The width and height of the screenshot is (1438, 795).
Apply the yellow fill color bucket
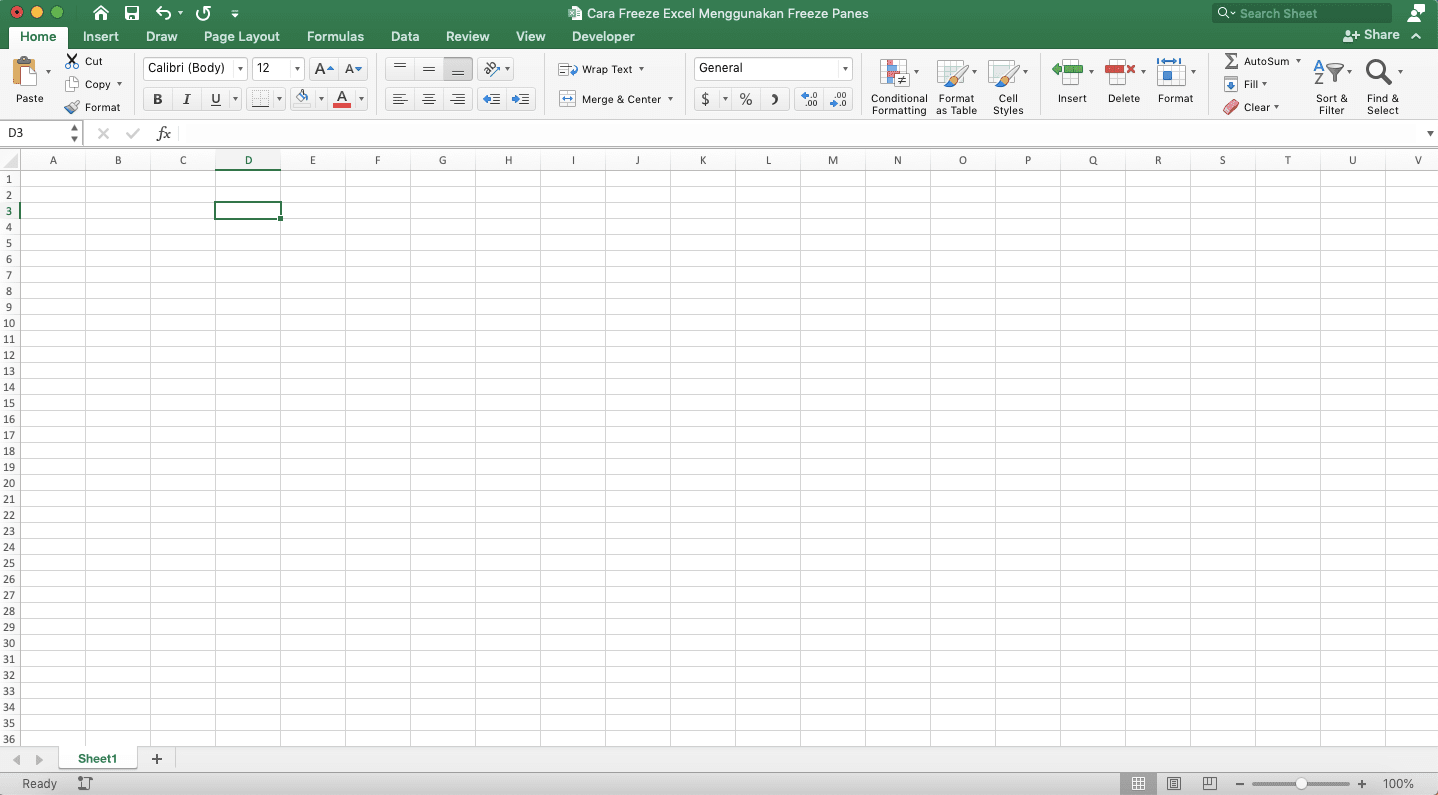pos(304,99)
